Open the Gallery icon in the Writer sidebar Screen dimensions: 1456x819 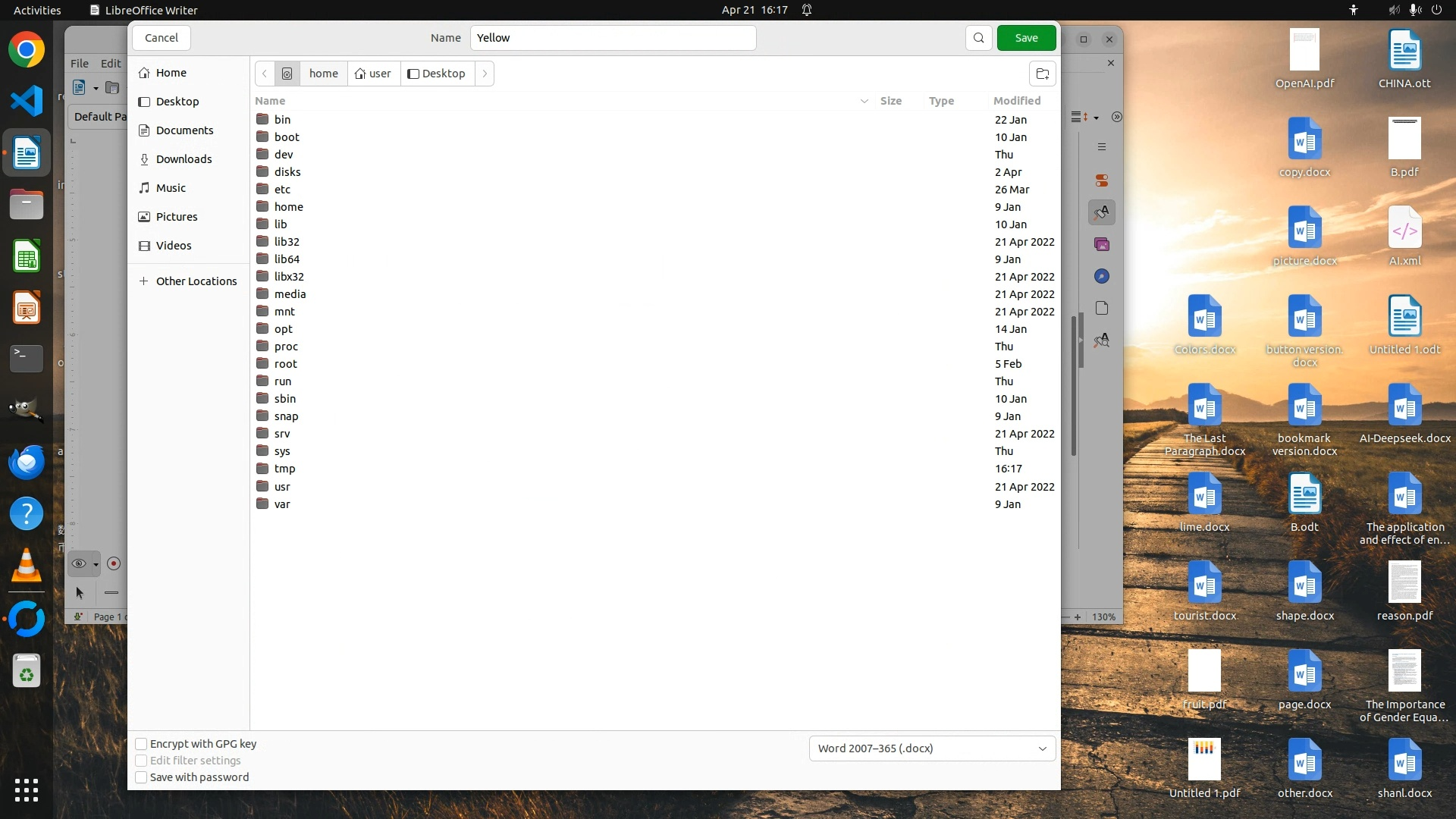(1102, 244)
